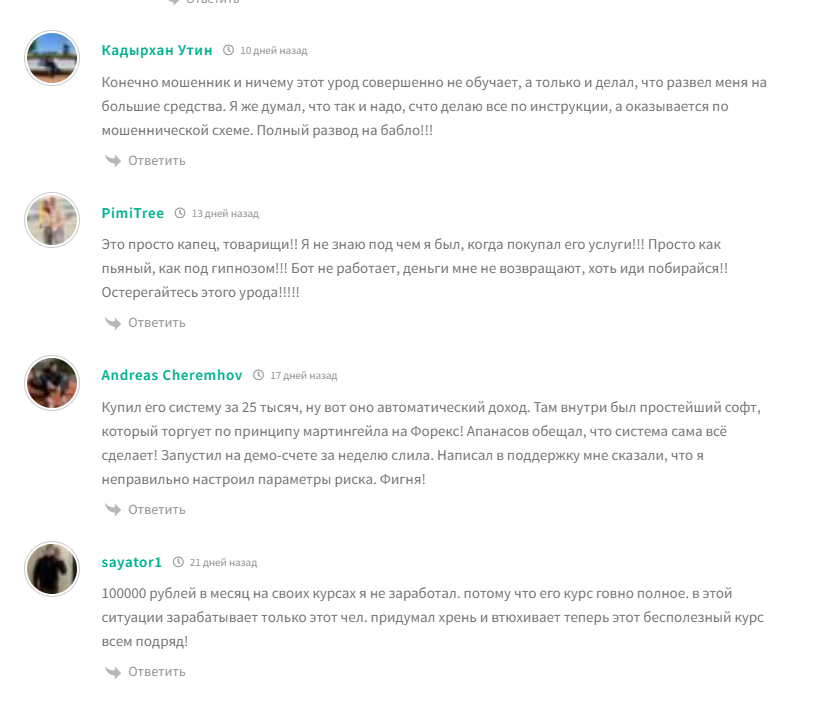Viewport: 827px width, 706px height.
Task: Click clock icon beside '17 дней назад'
Action: tap(259, 375)
